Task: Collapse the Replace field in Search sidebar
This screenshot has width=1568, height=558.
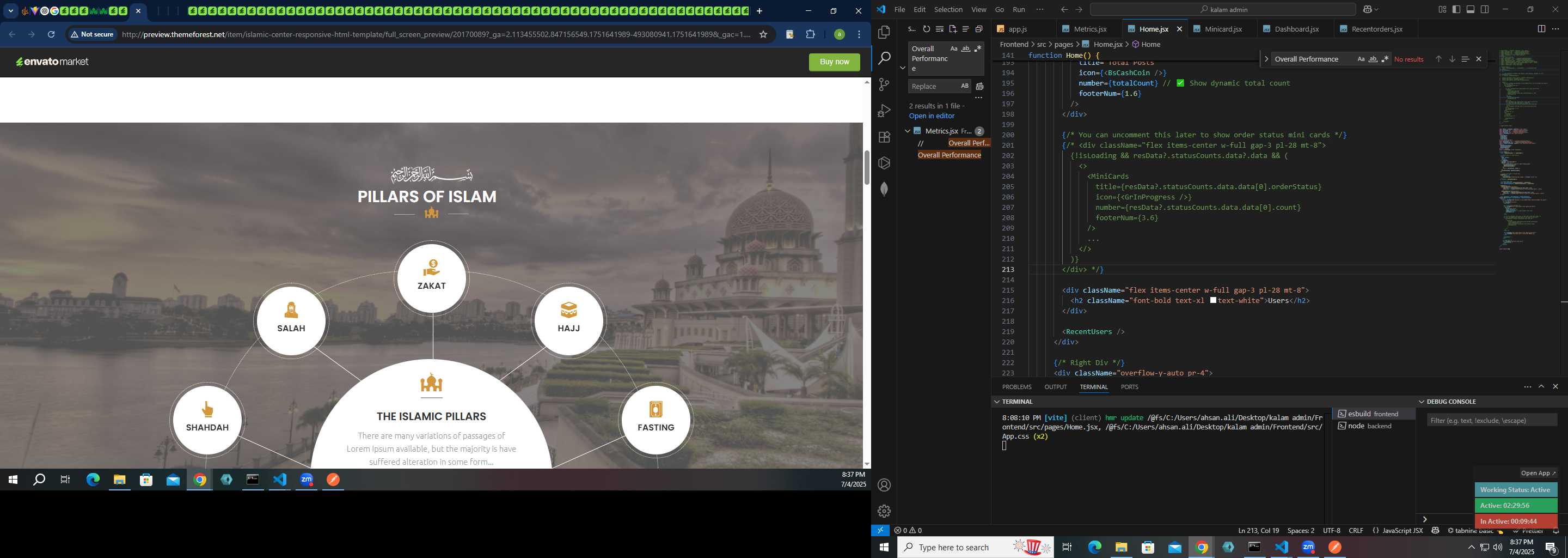Action: coord(903,68)
